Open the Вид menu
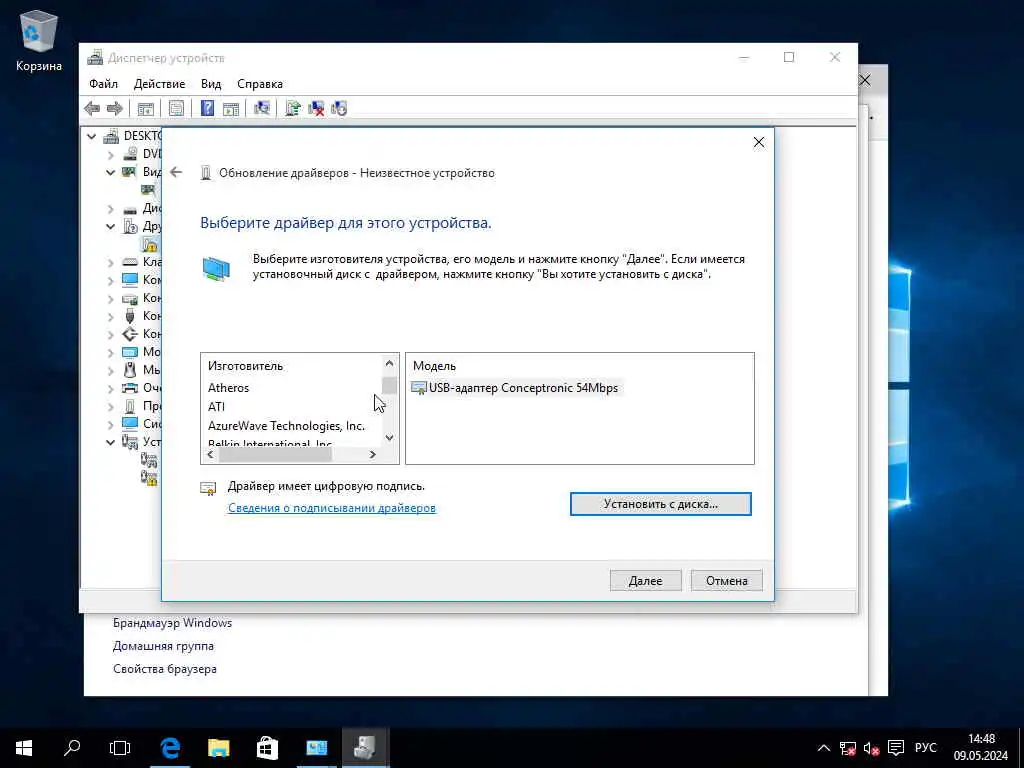This screenshot has height=768, width=1024. tap(211, 84)
